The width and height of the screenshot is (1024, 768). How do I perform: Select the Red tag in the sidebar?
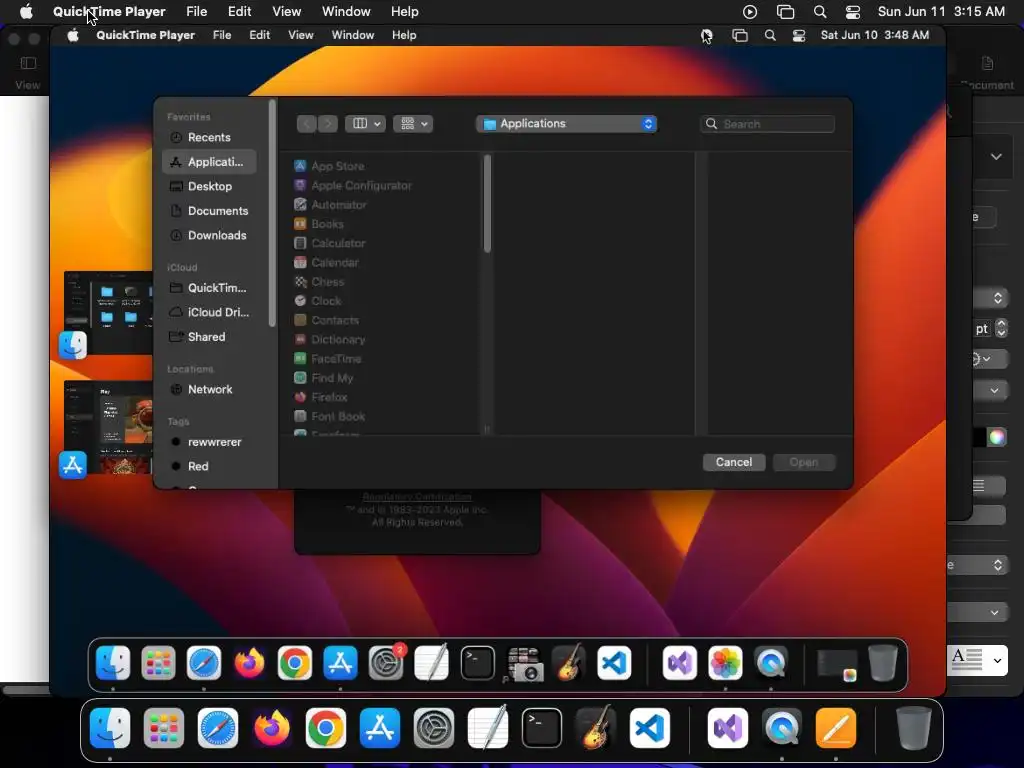209,466
